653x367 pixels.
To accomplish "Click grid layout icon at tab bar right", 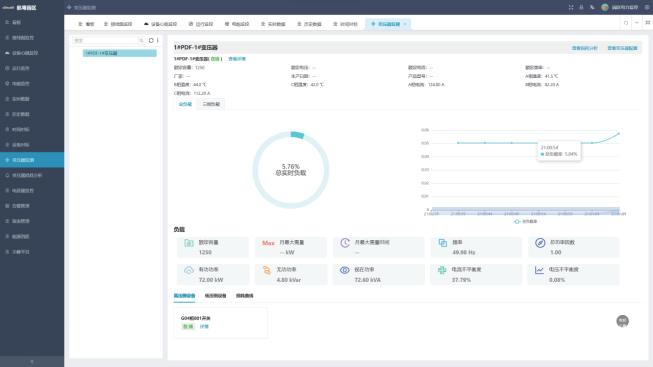I will tap(648, 23).
